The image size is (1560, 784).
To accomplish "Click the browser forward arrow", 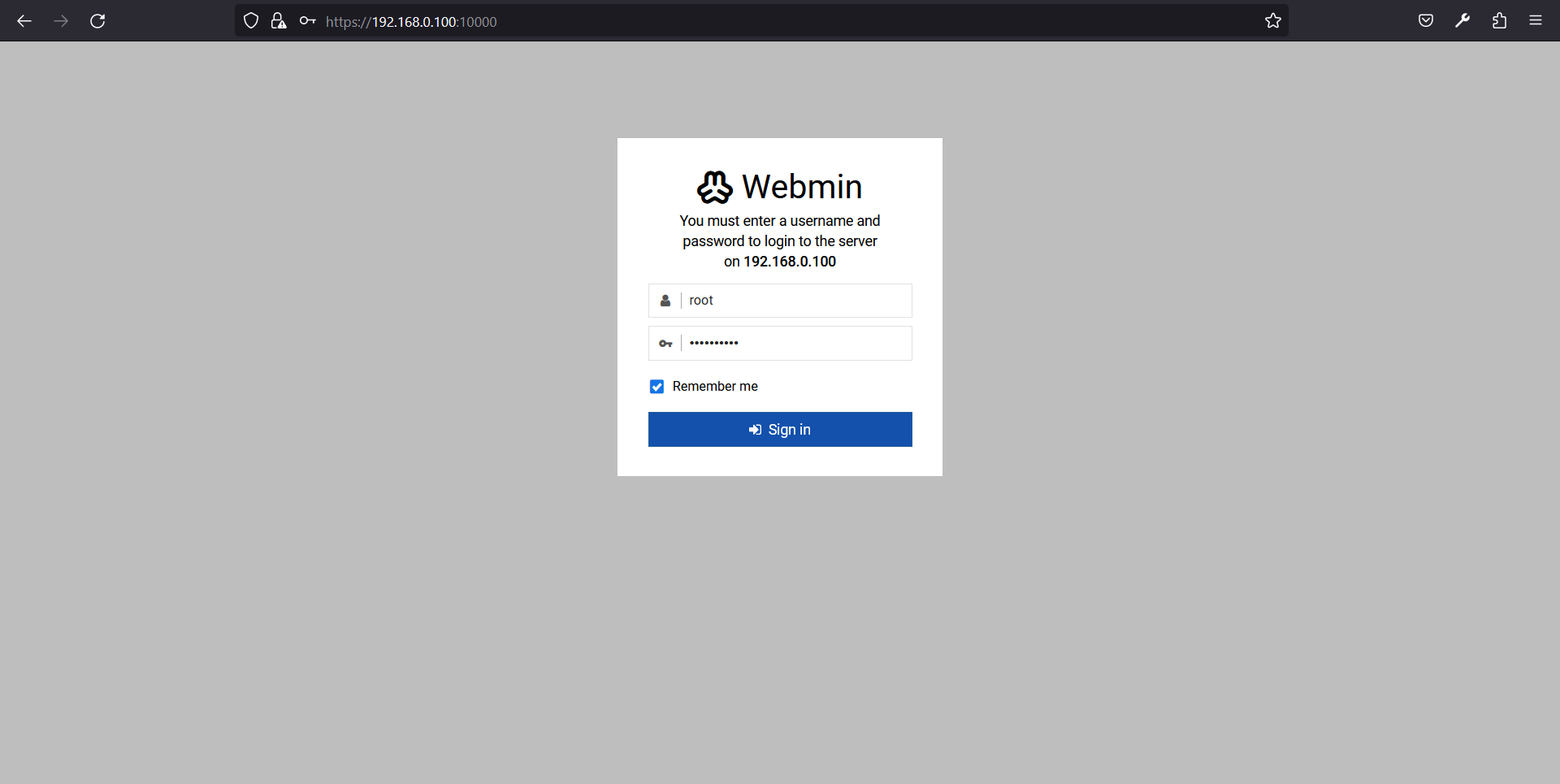I will [x=61, y=21].
